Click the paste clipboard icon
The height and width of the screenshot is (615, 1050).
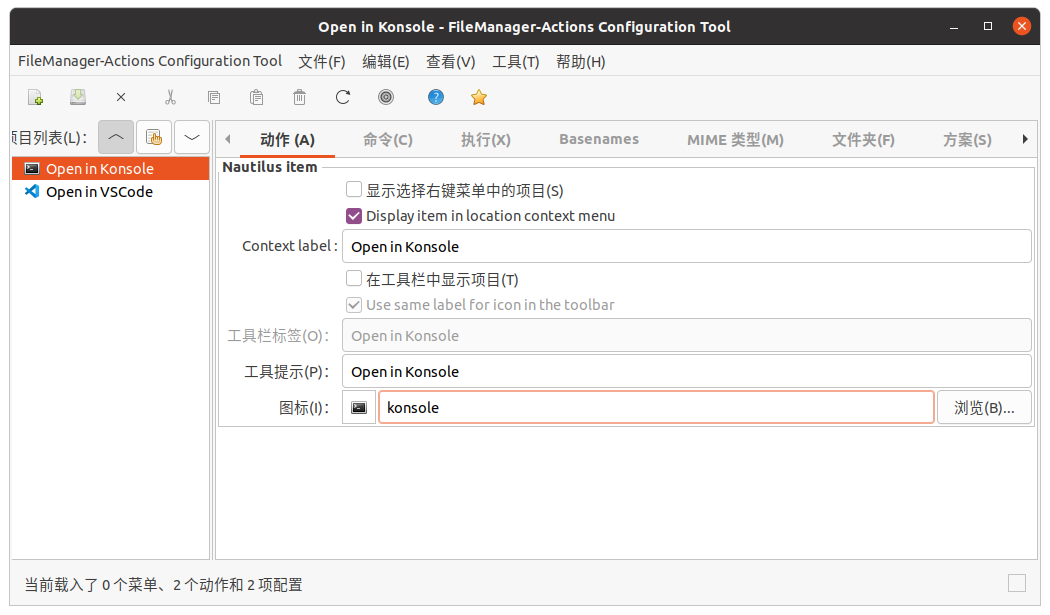[x=256, y=97]
